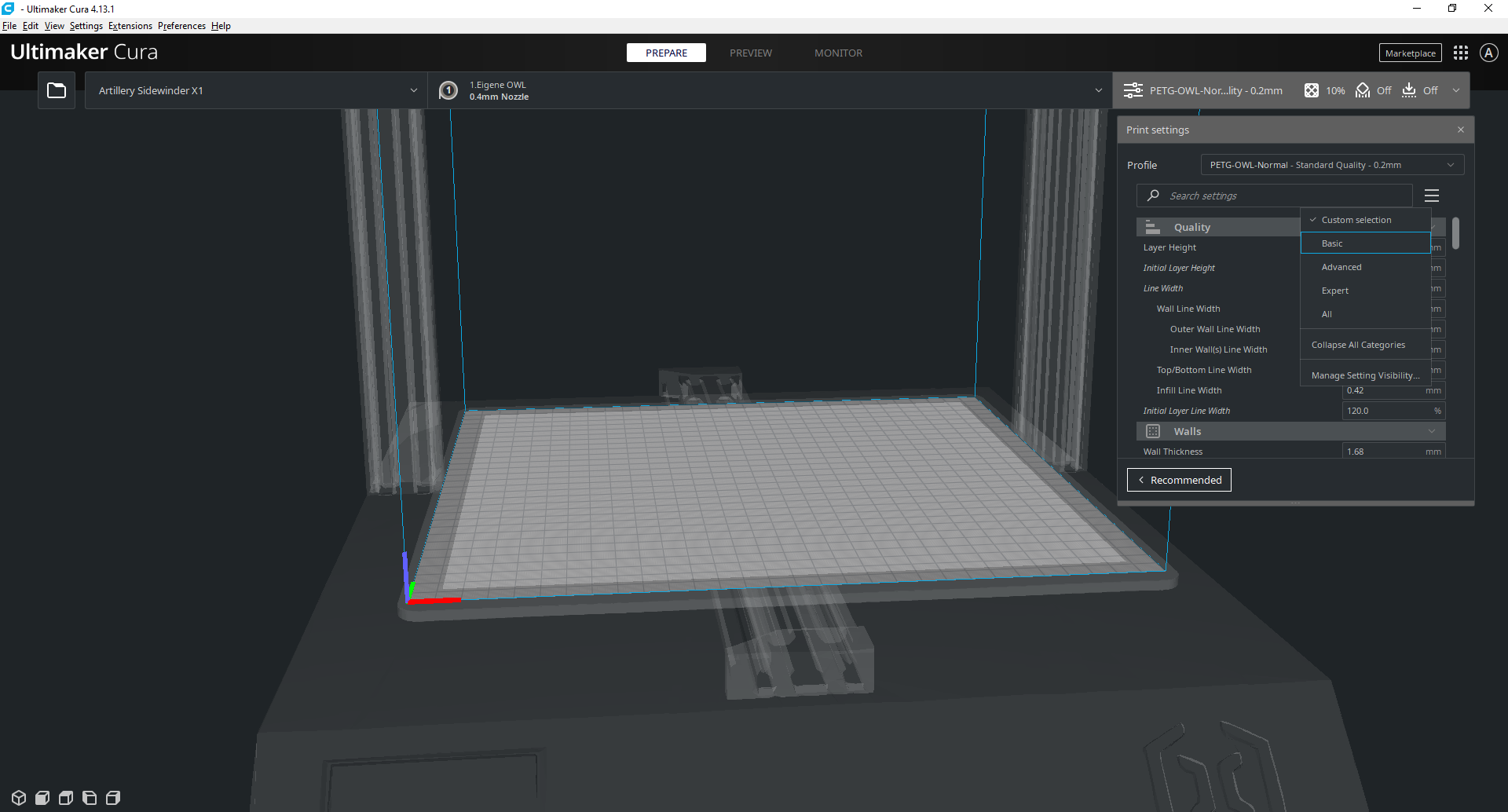Click the PREPARE stage button

666,53
